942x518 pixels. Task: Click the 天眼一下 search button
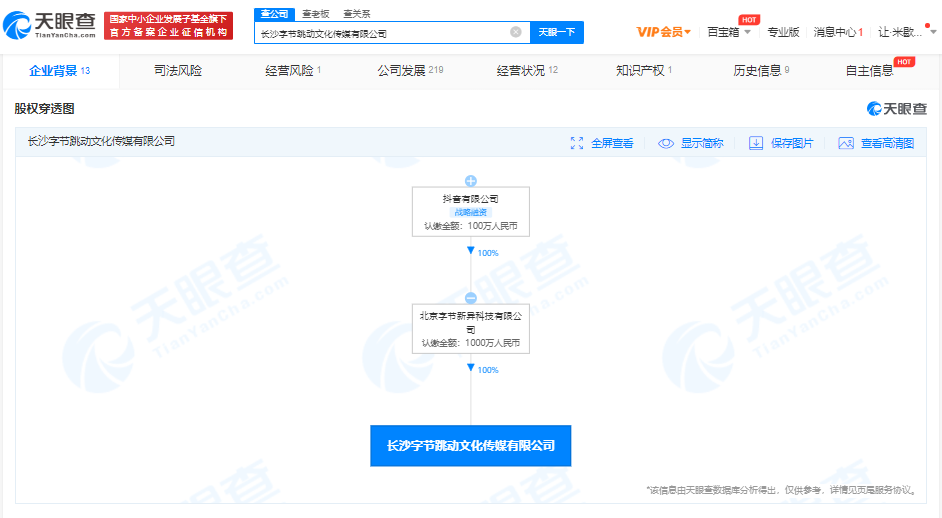click(x=556, y=32)
